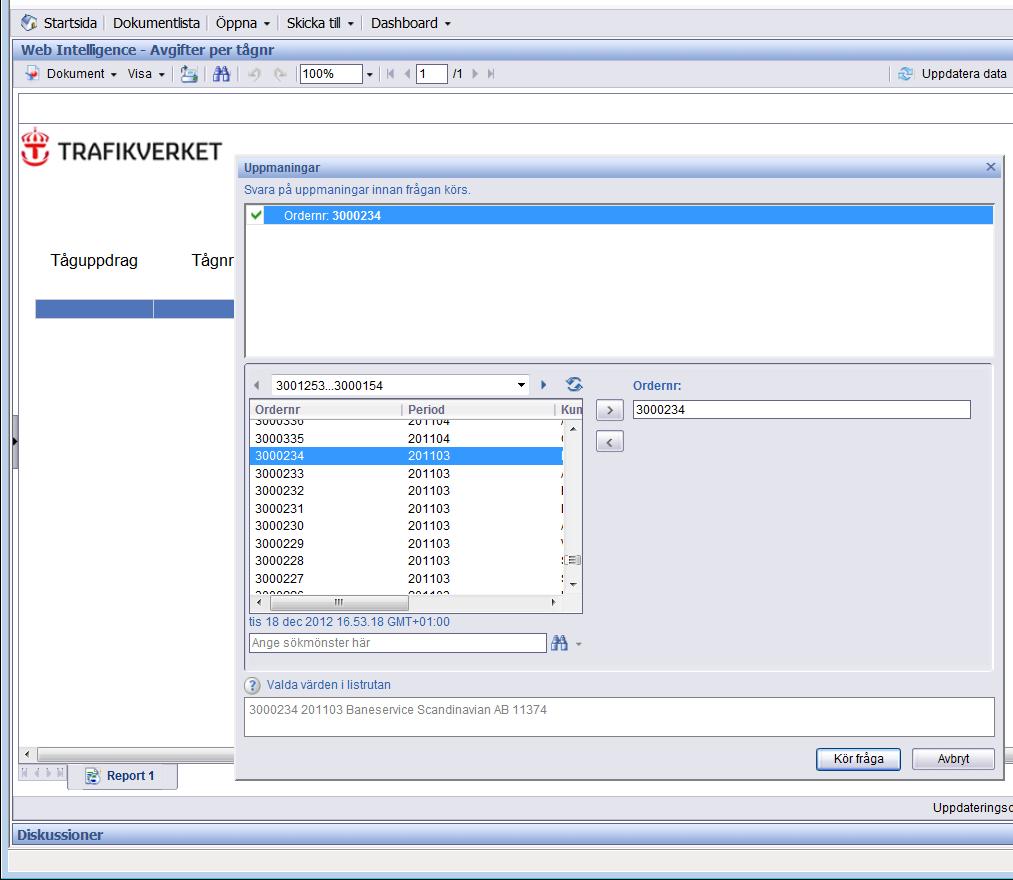Click the Avbryt button

click(x=953, y=759)
